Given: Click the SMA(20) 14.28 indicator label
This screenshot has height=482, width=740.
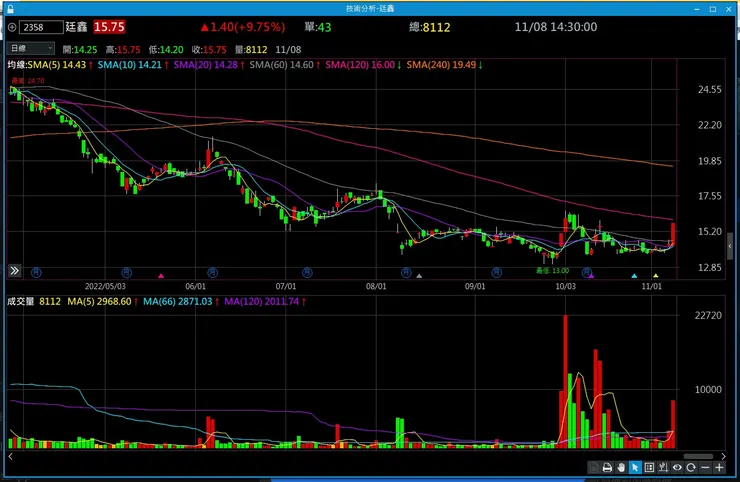Looking at the screenshot, I should pyautogui.click(x=205, y=65).
